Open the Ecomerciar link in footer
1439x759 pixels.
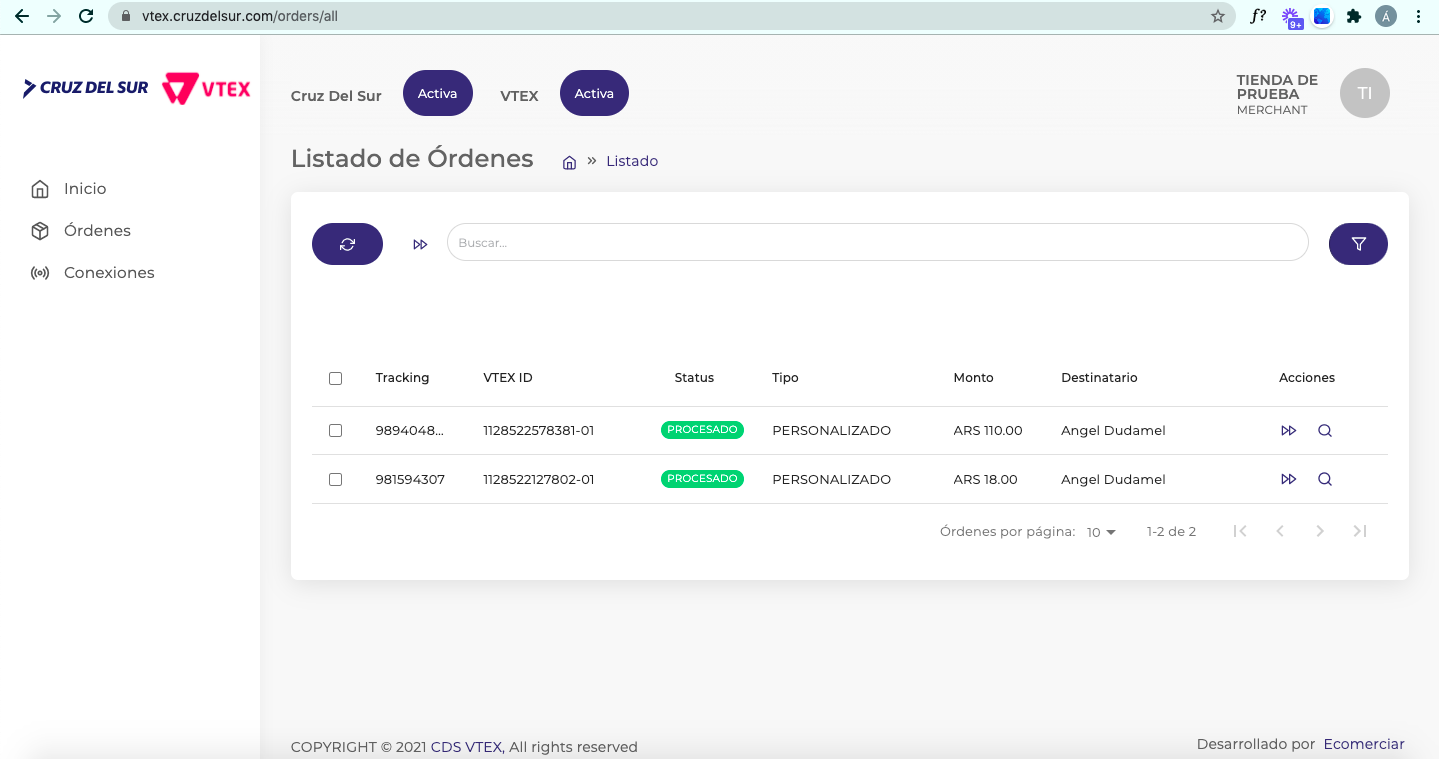1363,744
